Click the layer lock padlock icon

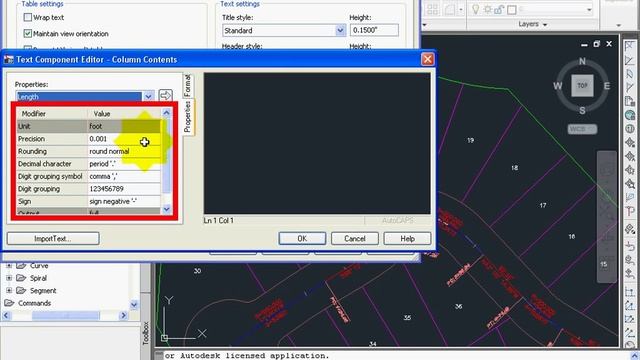coord(499,9)
